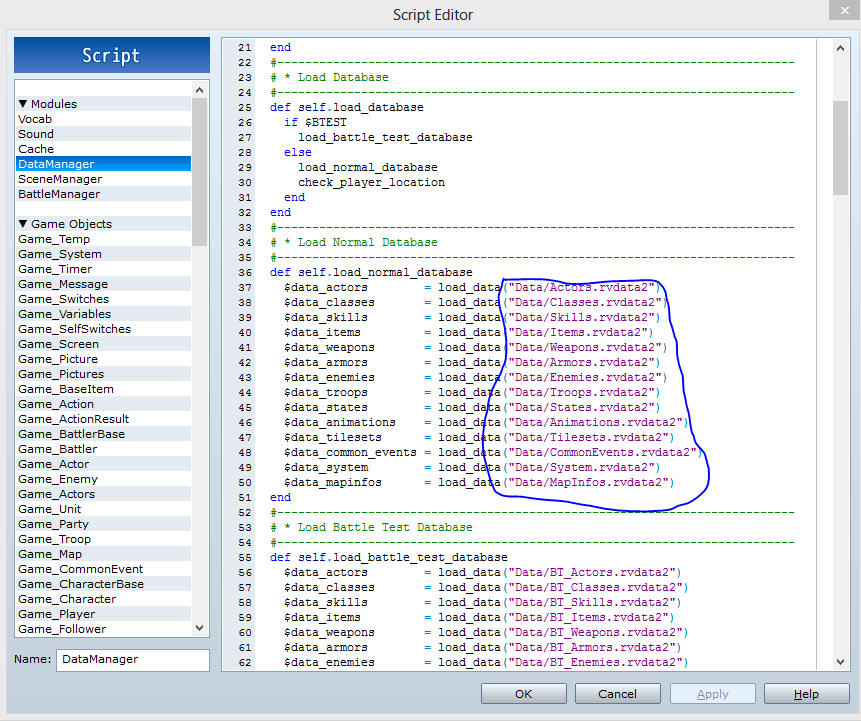Select the Game_Action script
Viewport: 861px width, 721px height.
click(x=104, y=404)
